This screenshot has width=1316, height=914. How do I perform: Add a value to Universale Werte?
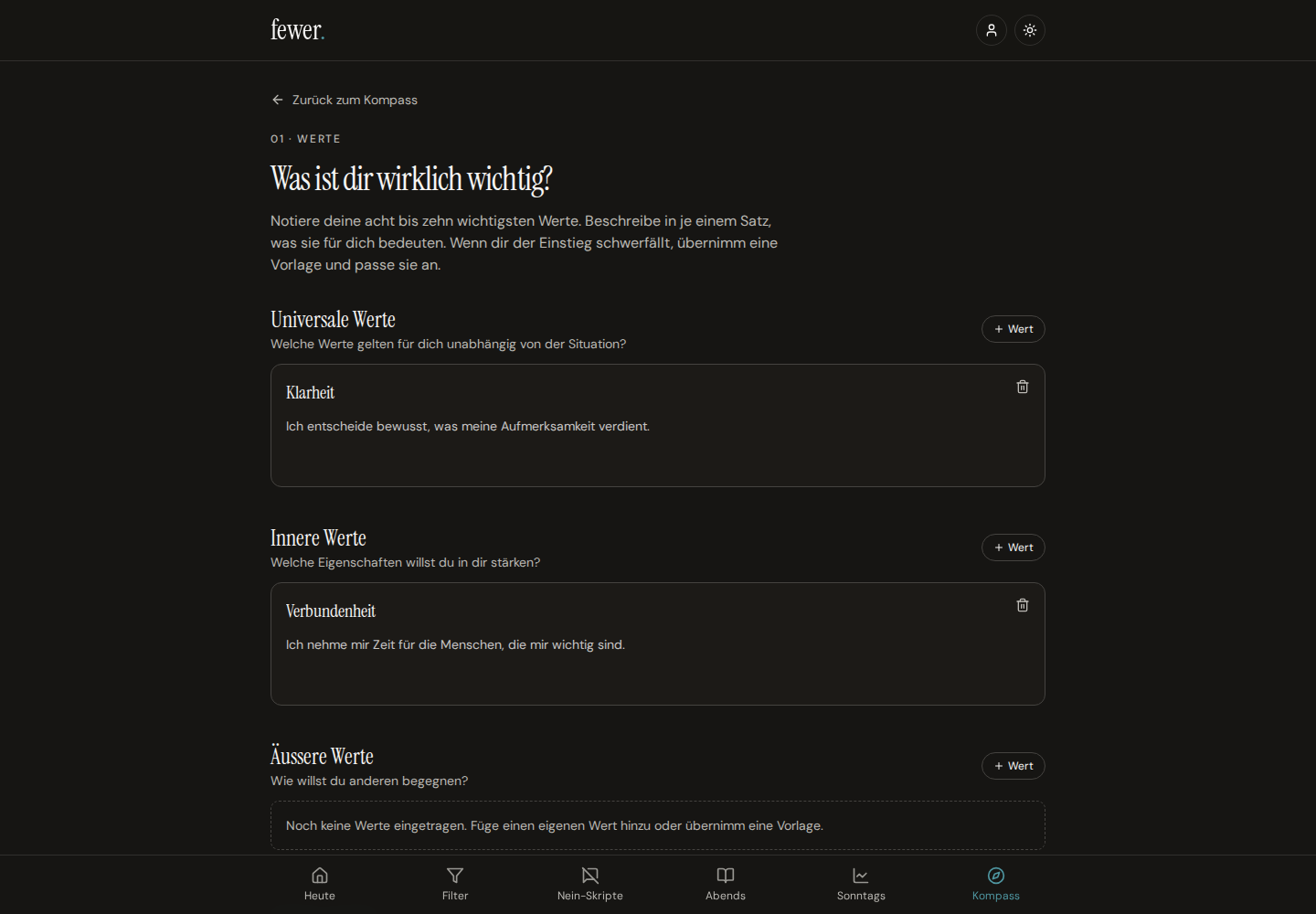pos(1014,329)
